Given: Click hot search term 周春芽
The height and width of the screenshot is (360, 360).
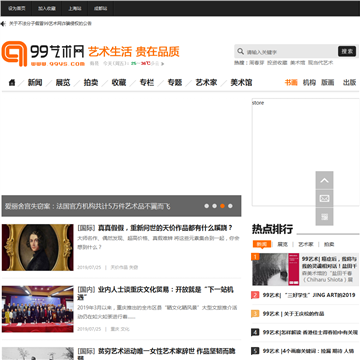Looking at the screenshot, I should tap(257, 63).
